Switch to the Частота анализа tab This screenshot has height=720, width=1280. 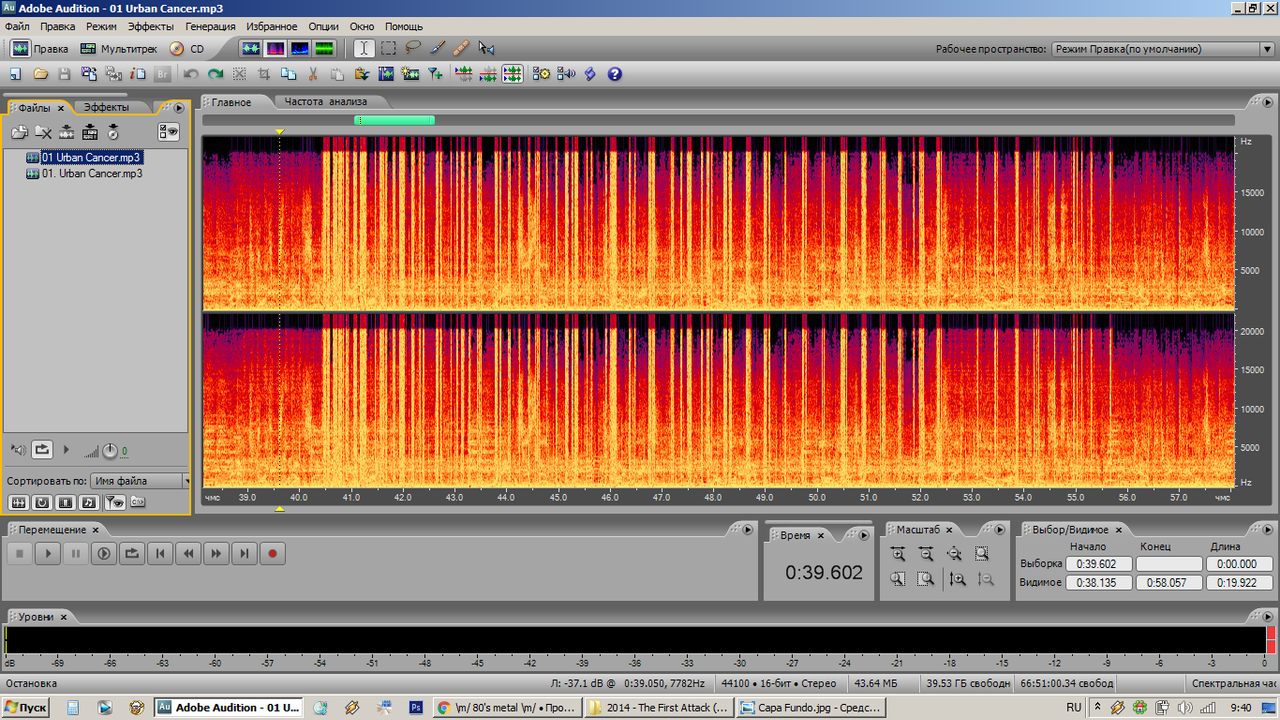point(325,102)
